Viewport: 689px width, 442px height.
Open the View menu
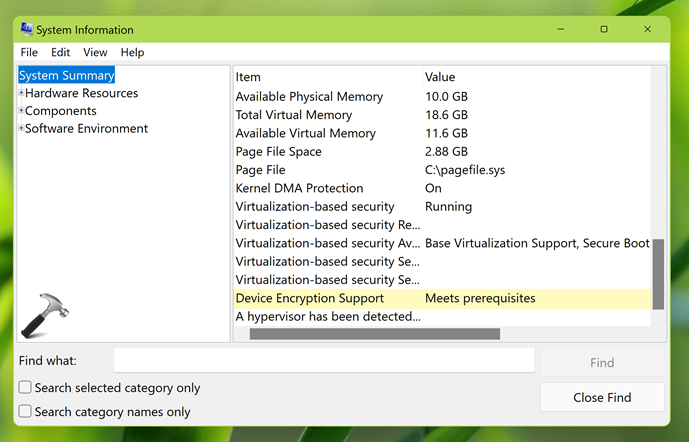coord(95,52)
